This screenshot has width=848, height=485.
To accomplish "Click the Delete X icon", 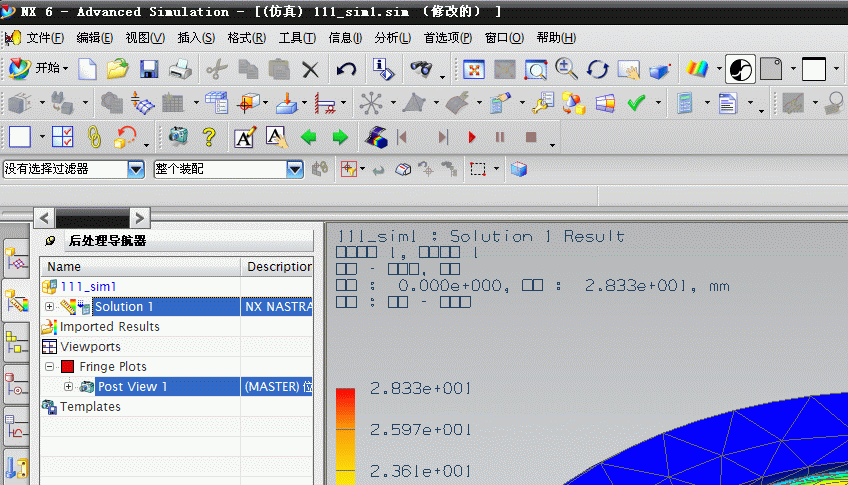I will click(310, 69).
